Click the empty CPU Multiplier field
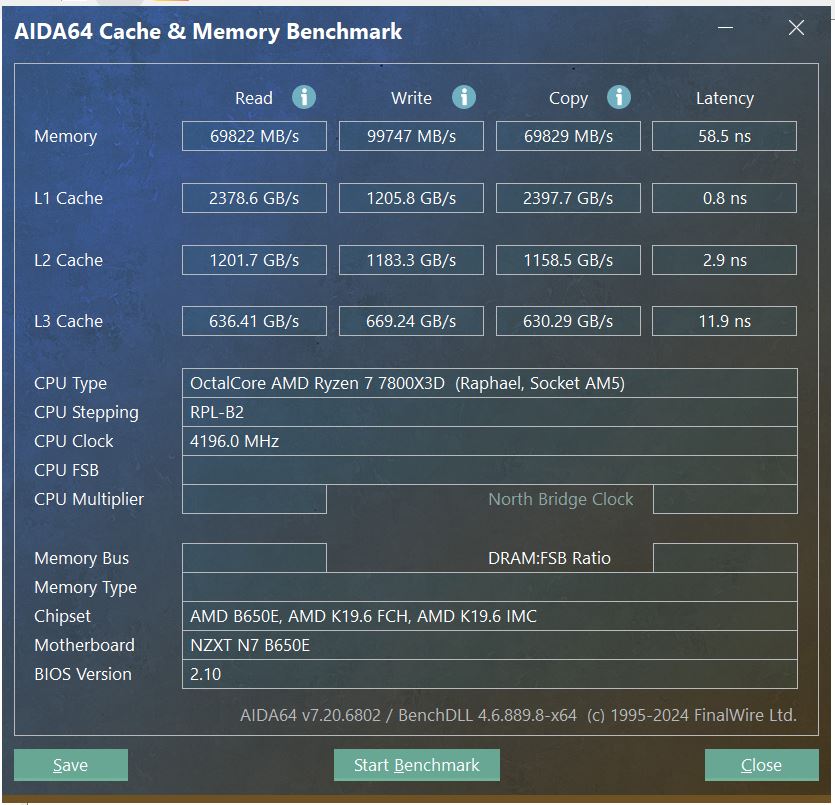This screenshot has width=835, height=805. click(254, 499)
